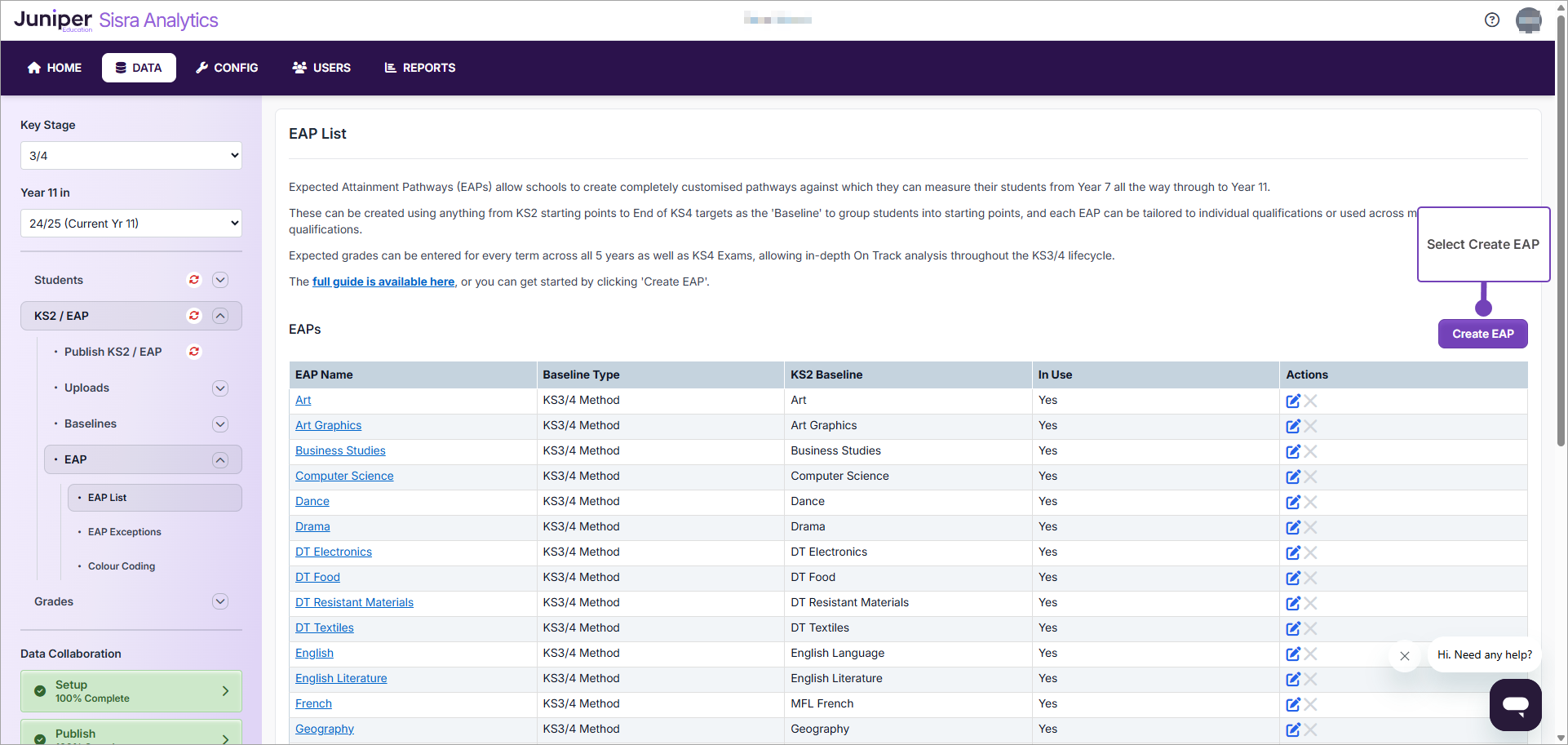Viewport: 1568px width, 745px height.
Task: Click edit icon in Computer Science row
Action: 1292,477
